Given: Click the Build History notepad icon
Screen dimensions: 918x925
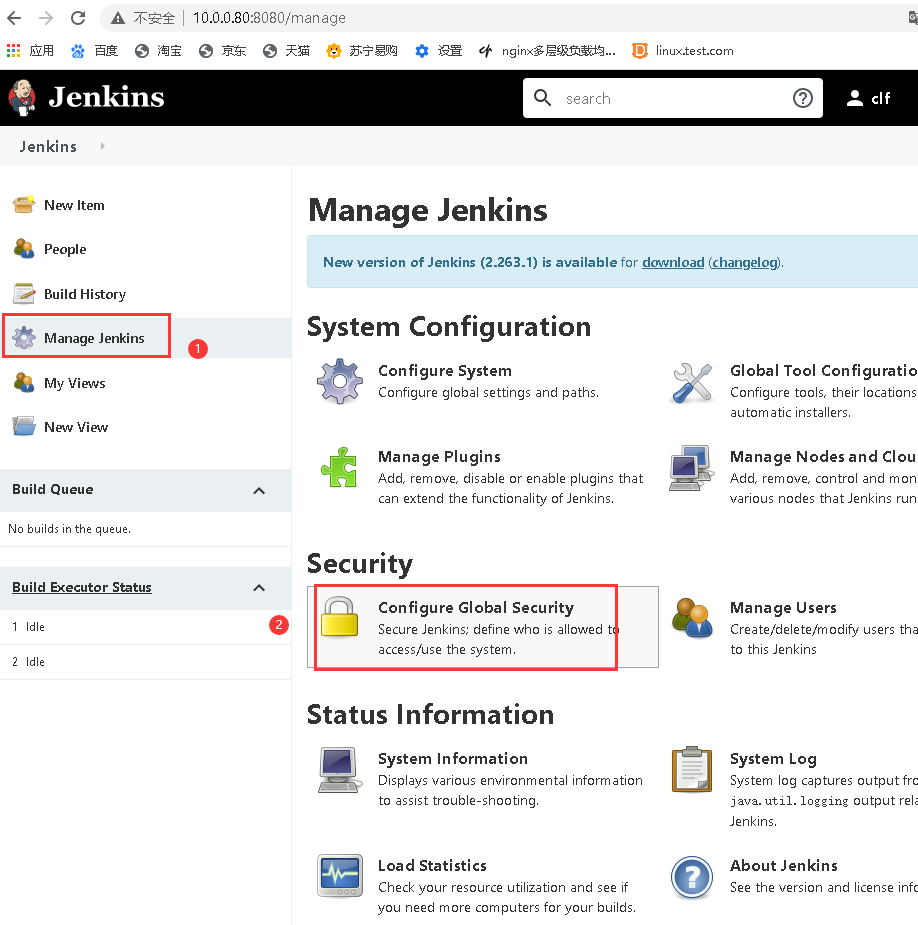Looking at the screenshot, I should (24, 293).
